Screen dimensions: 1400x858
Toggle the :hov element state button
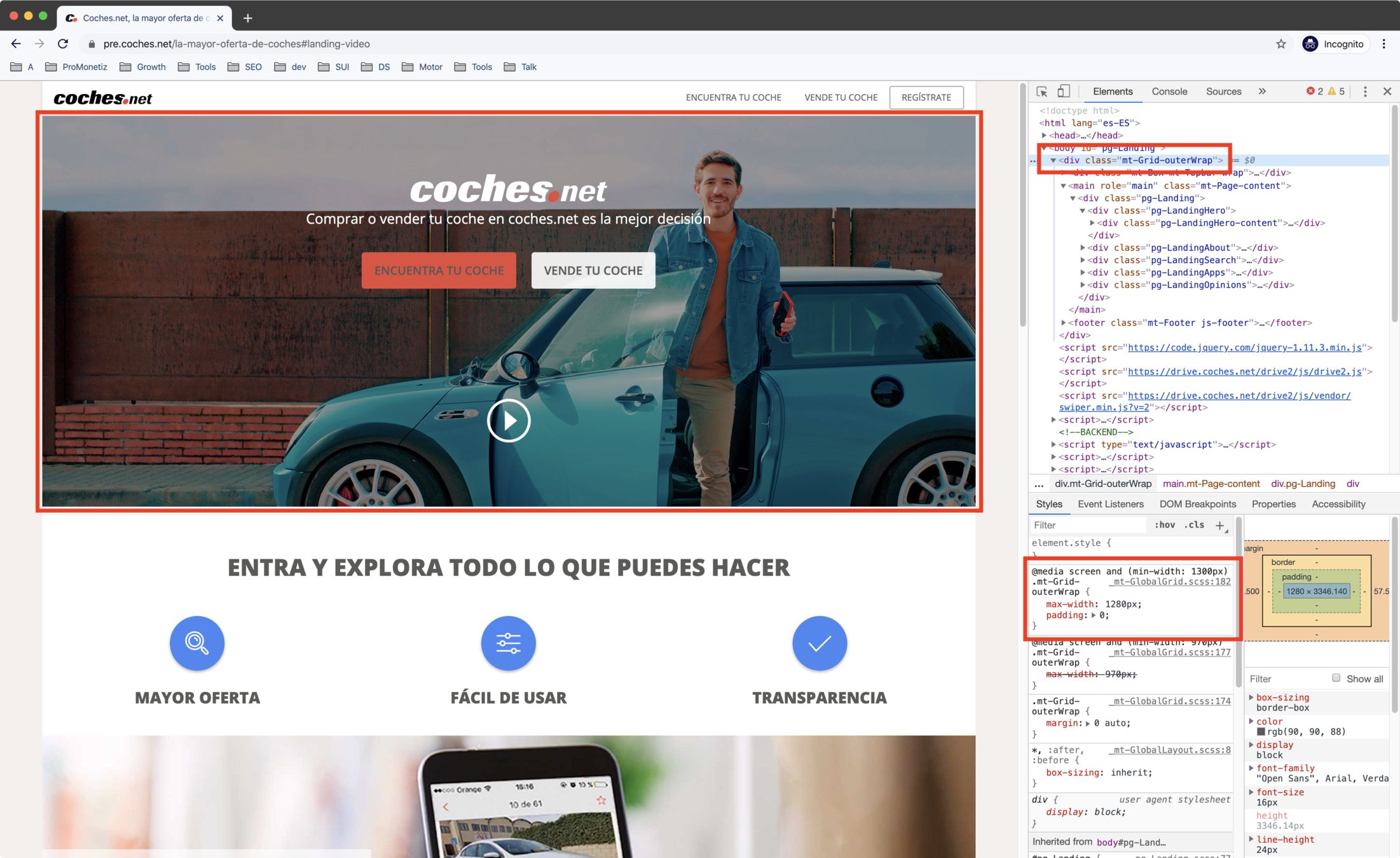(x=1165, y=525)
